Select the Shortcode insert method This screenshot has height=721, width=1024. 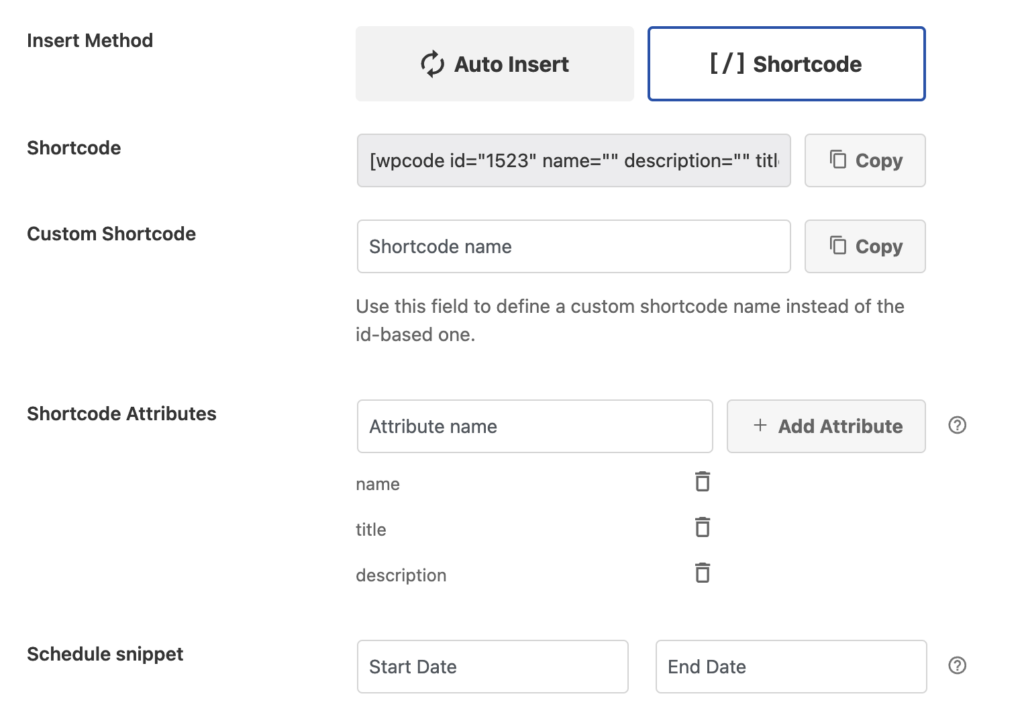786,64
